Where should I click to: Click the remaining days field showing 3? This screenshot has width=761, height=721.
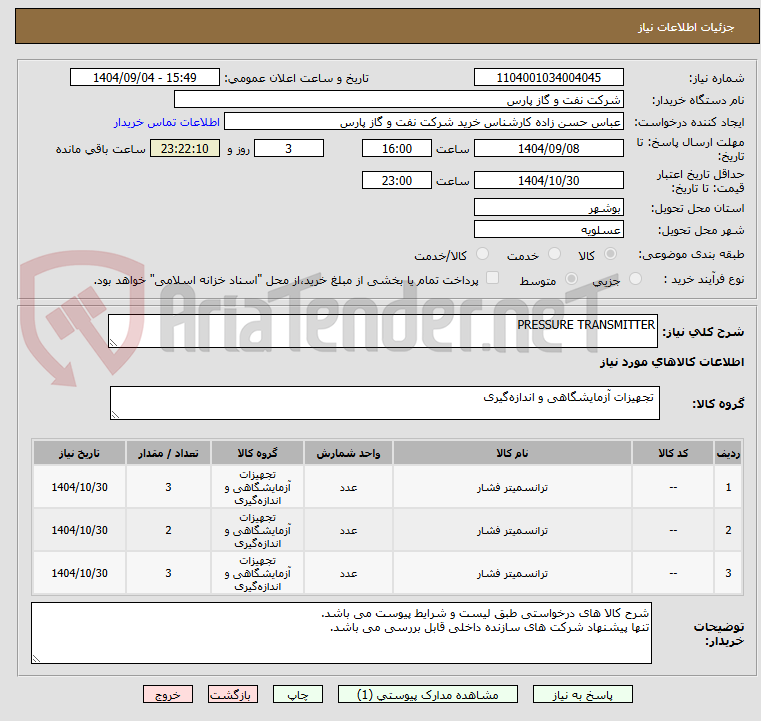289,148
